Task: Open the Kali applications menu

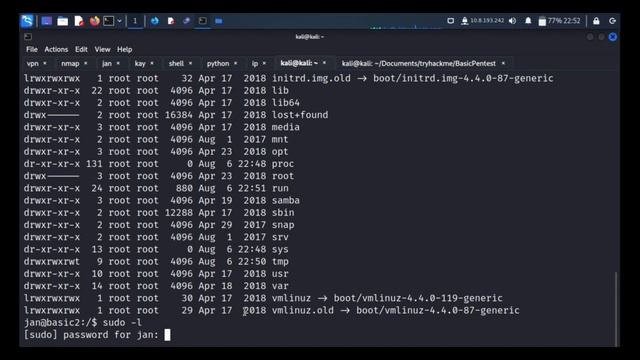Action: point(27,21)
